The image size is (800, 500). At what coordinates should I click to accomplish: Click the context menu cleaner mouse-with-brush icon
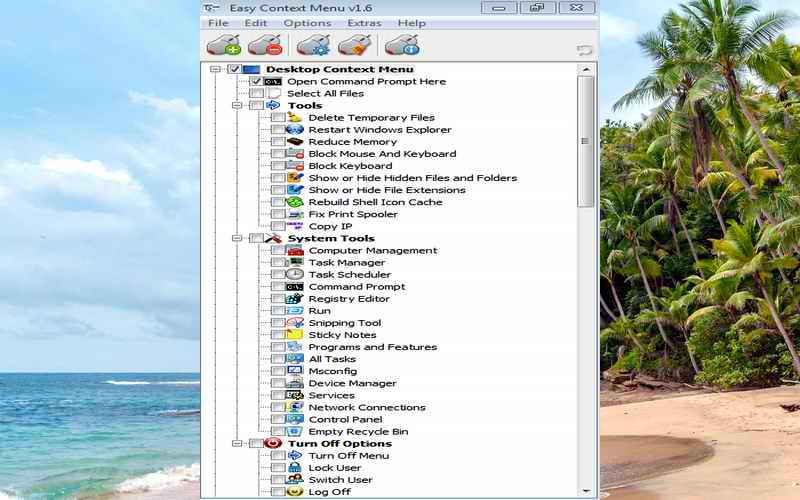(x=354, y=45)
